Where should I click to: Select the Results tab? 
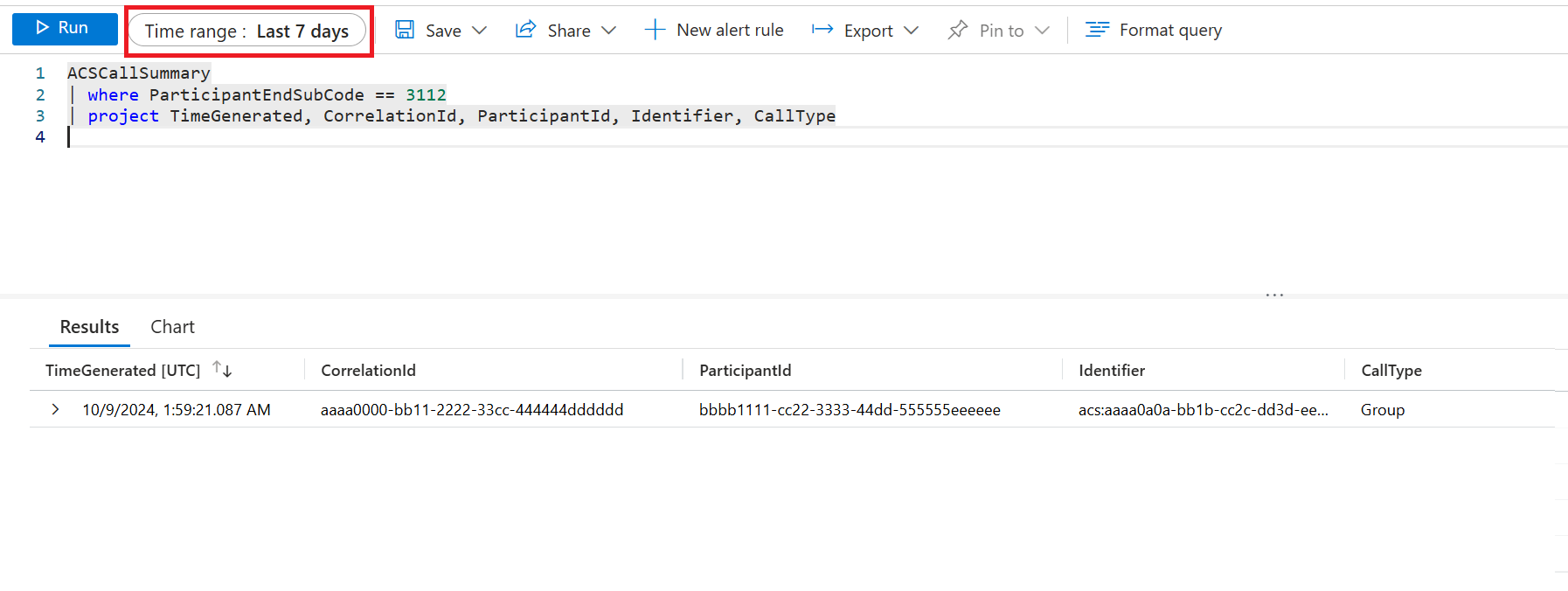pyautogui.click(x=89, y=327)
